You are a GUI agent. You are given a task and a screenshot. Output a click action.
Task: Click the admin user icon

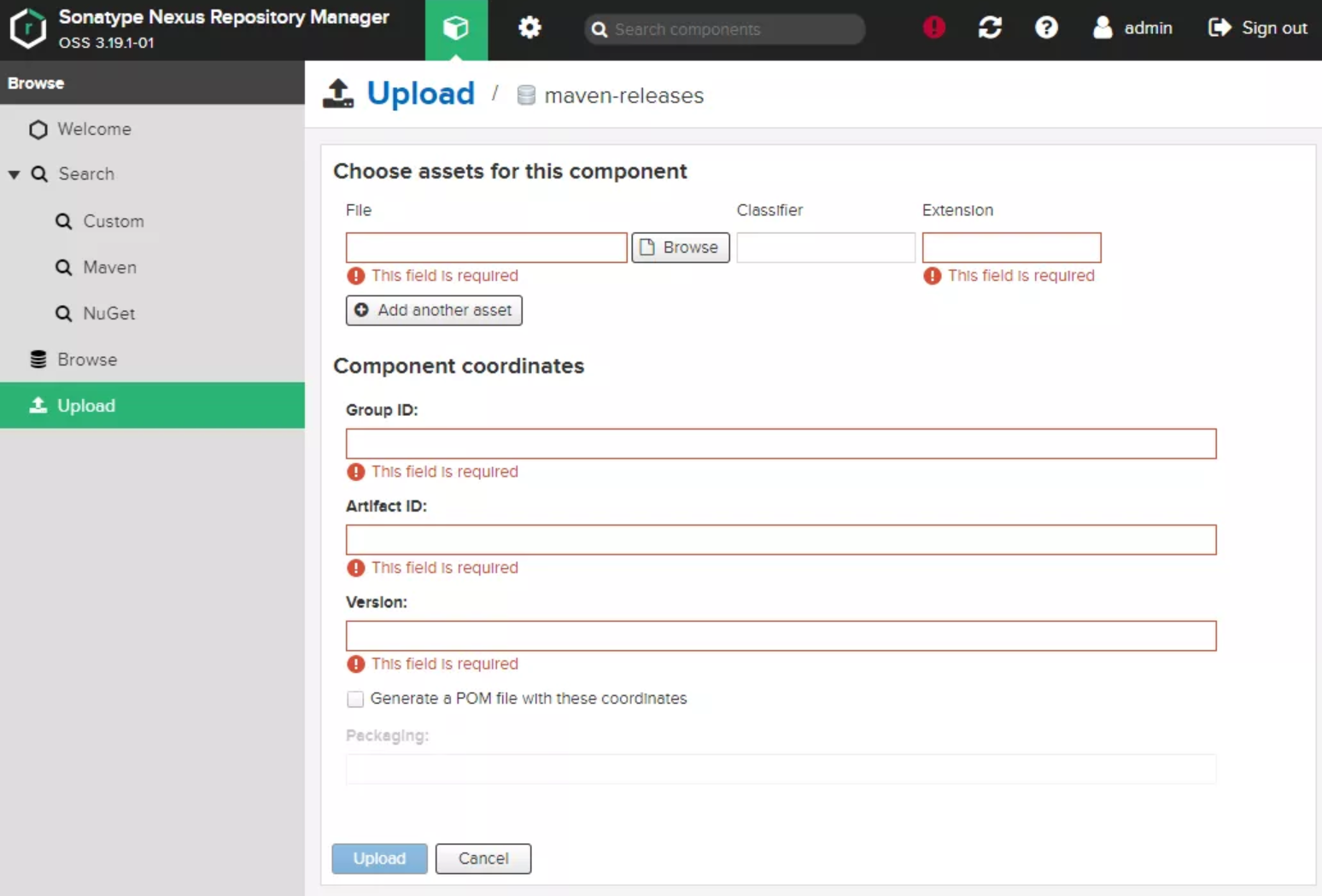point(1103,27)
